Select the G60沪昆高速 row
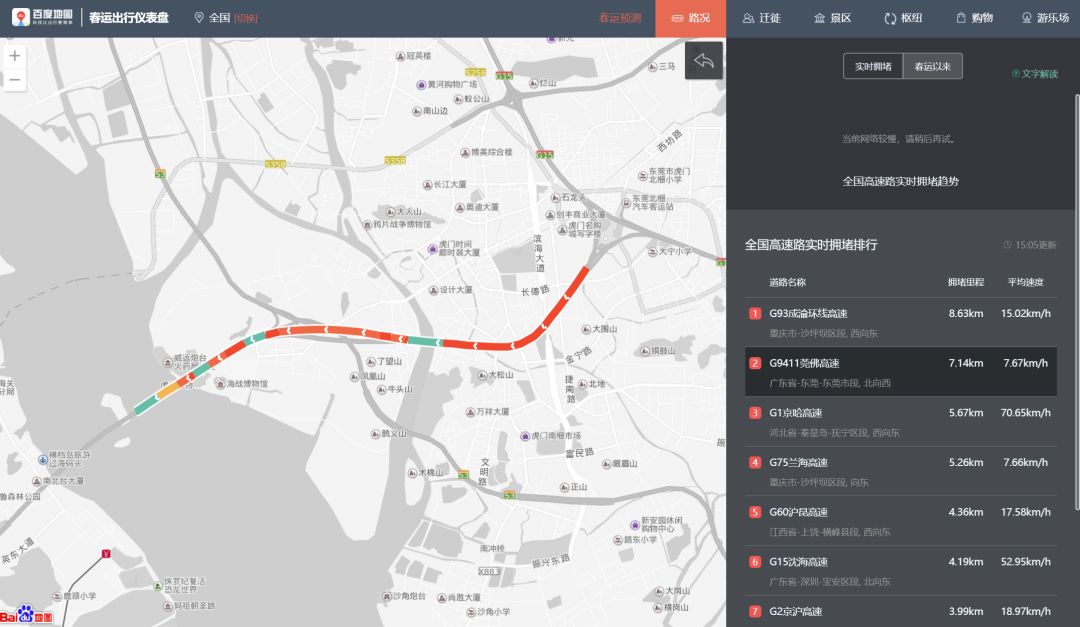The image size is (1080, 627). click(x=900, y=521)
